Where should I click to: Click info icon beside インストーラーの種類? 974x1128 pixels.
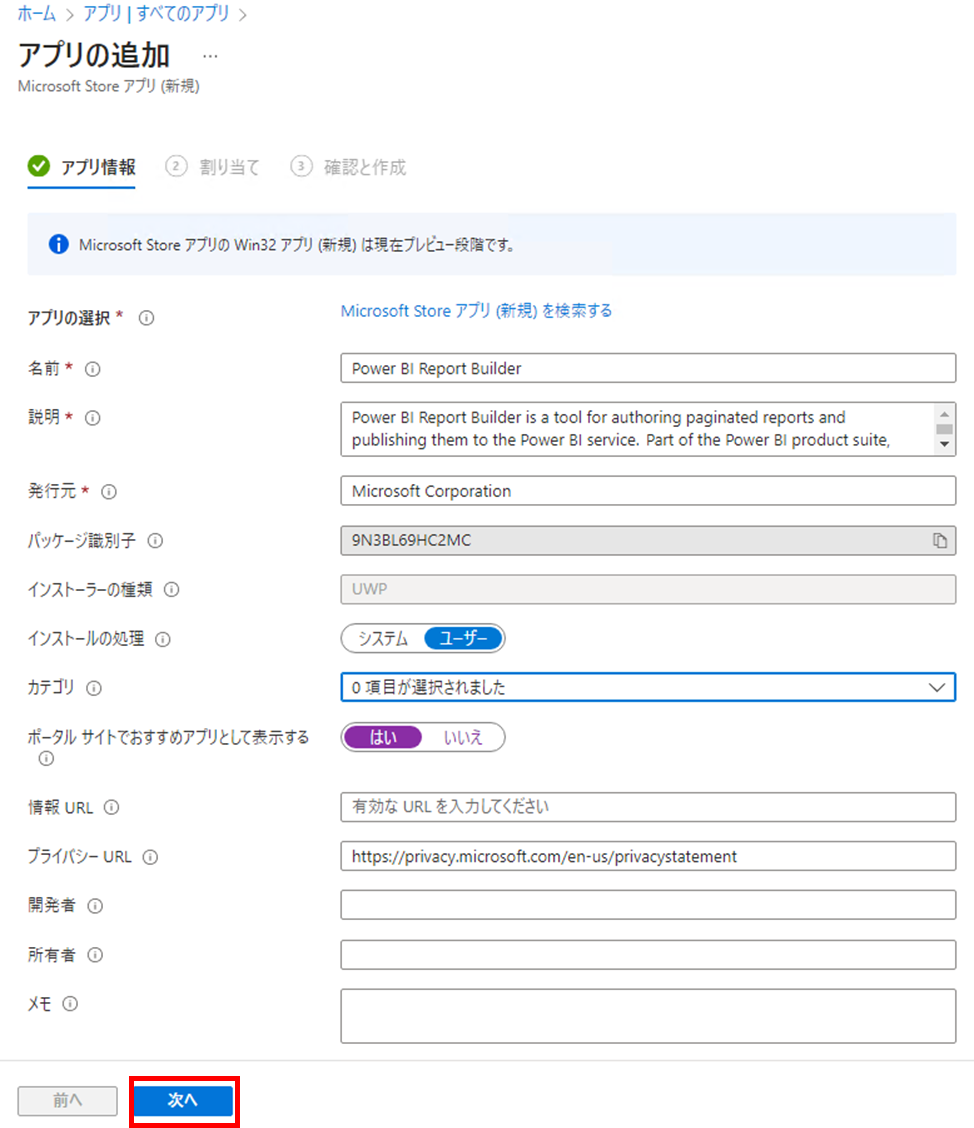click(171, 590)
